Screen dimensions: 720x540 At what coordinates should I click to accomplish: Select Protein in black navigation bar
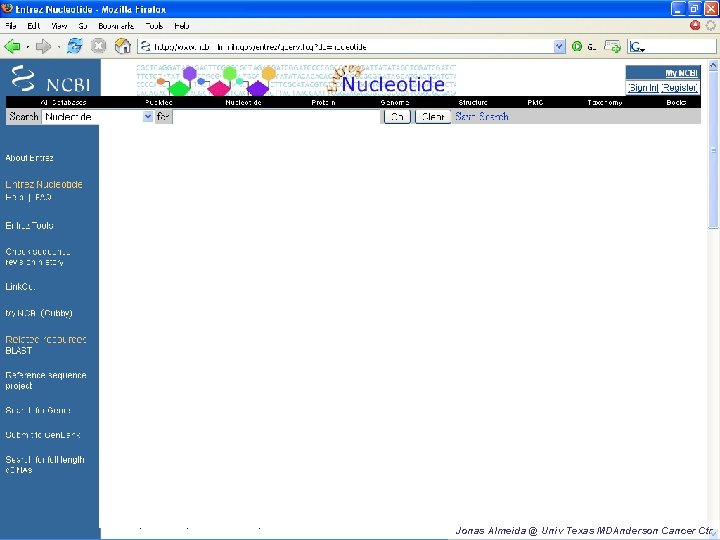click(x=323, y=102)
